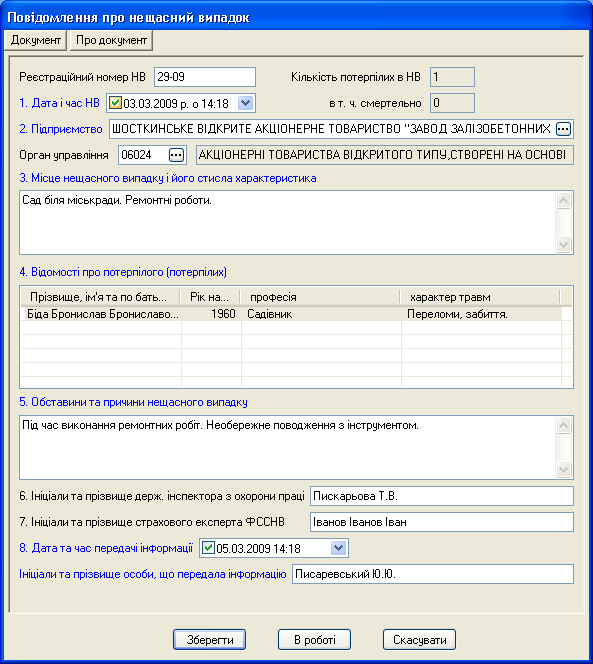The height and width of the screenshot is (664, 593).
Task: Click the характер травм column header
Action: point(480,297)
